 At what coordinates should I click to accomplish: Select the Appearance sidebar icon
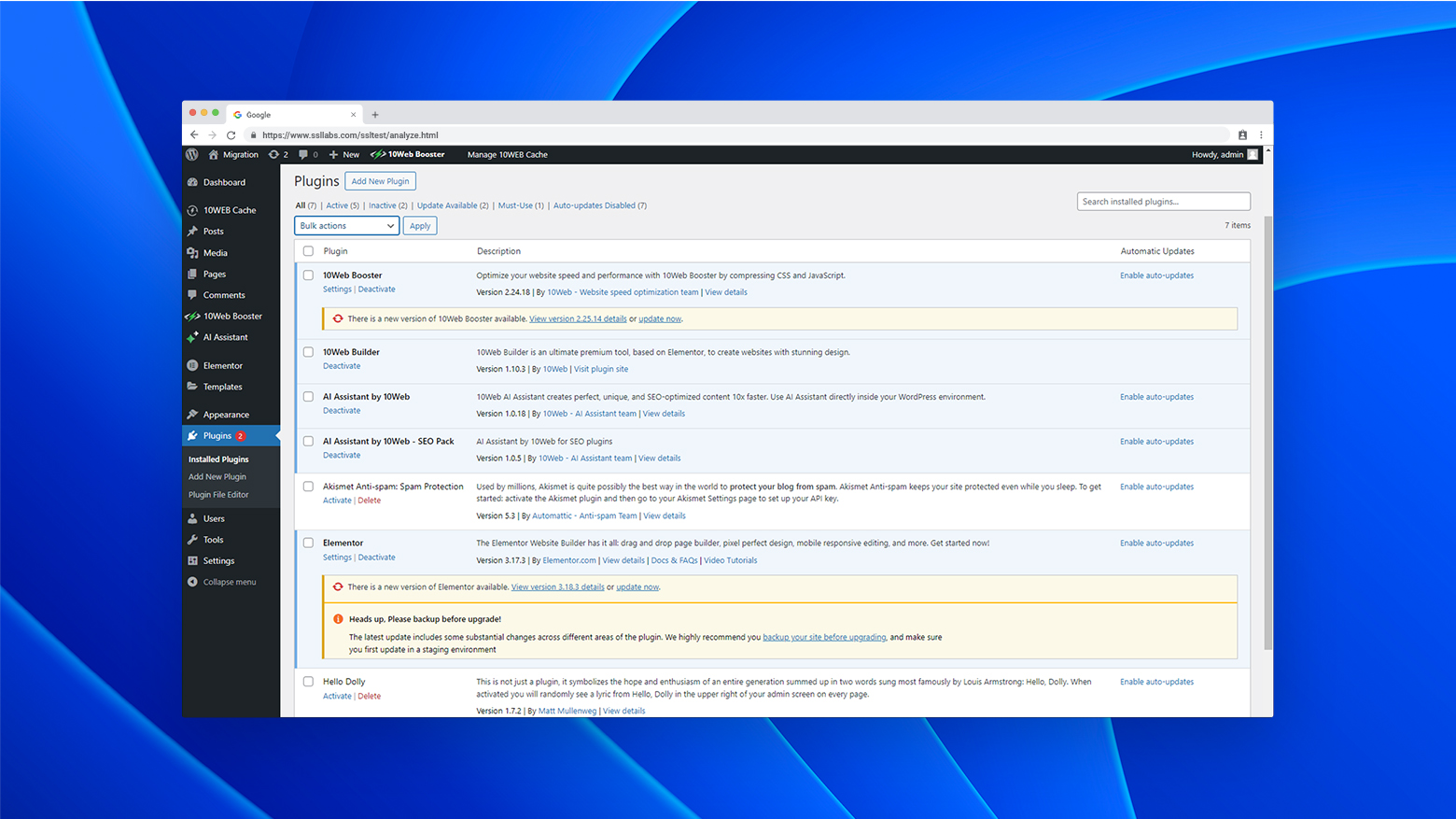194,414
